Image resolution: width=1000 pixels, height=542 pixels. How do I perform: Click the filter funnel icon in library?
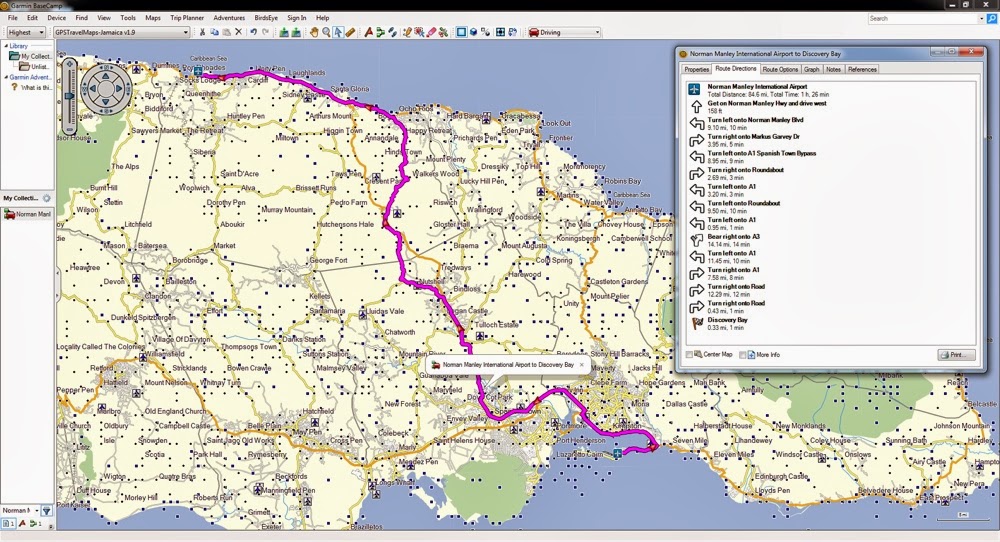[x=46, y=511]
